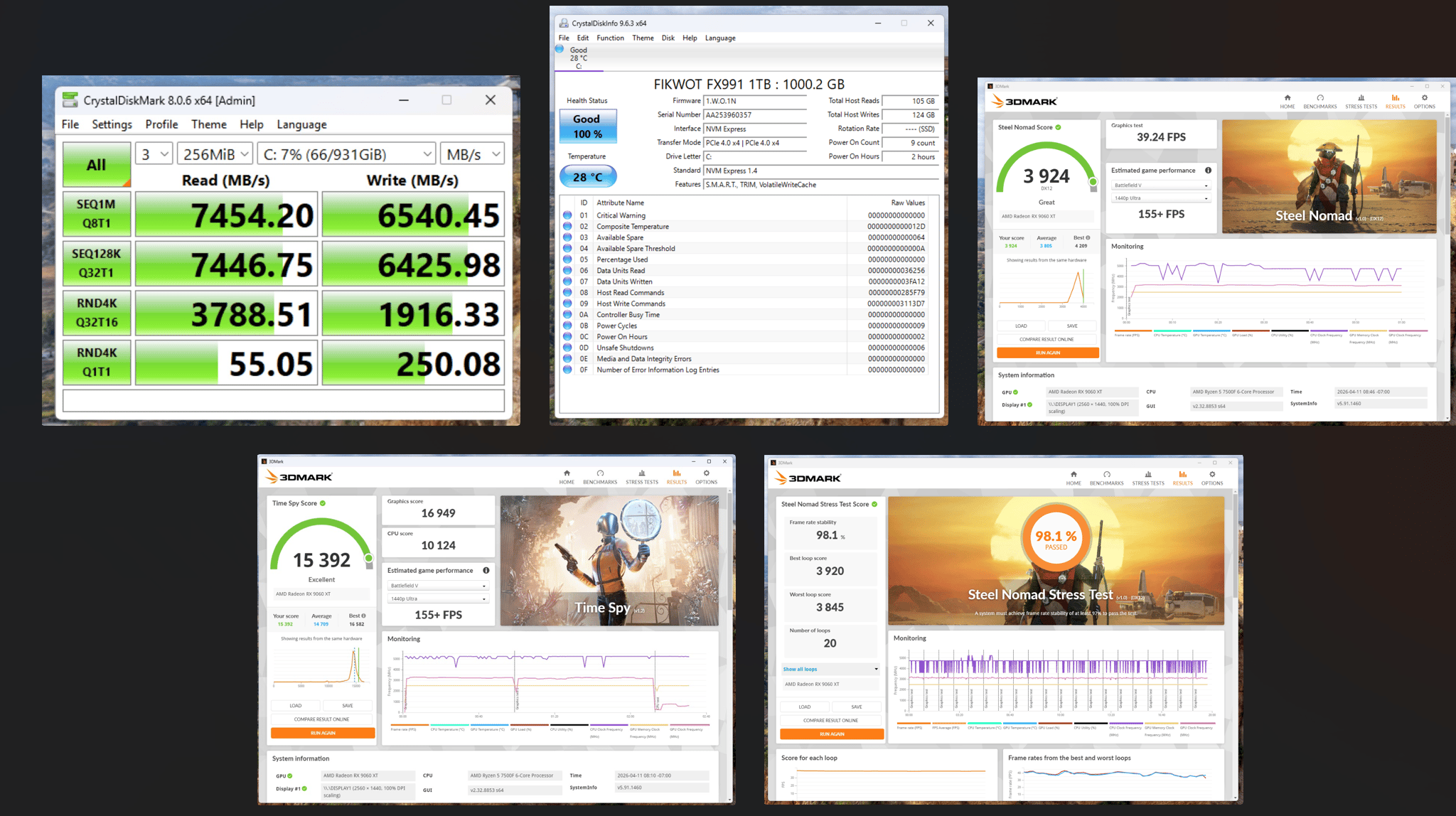Click OPTIONS in the Steel Nomad Stress Test window
Screen dimensions: 1456x816
1212,478
